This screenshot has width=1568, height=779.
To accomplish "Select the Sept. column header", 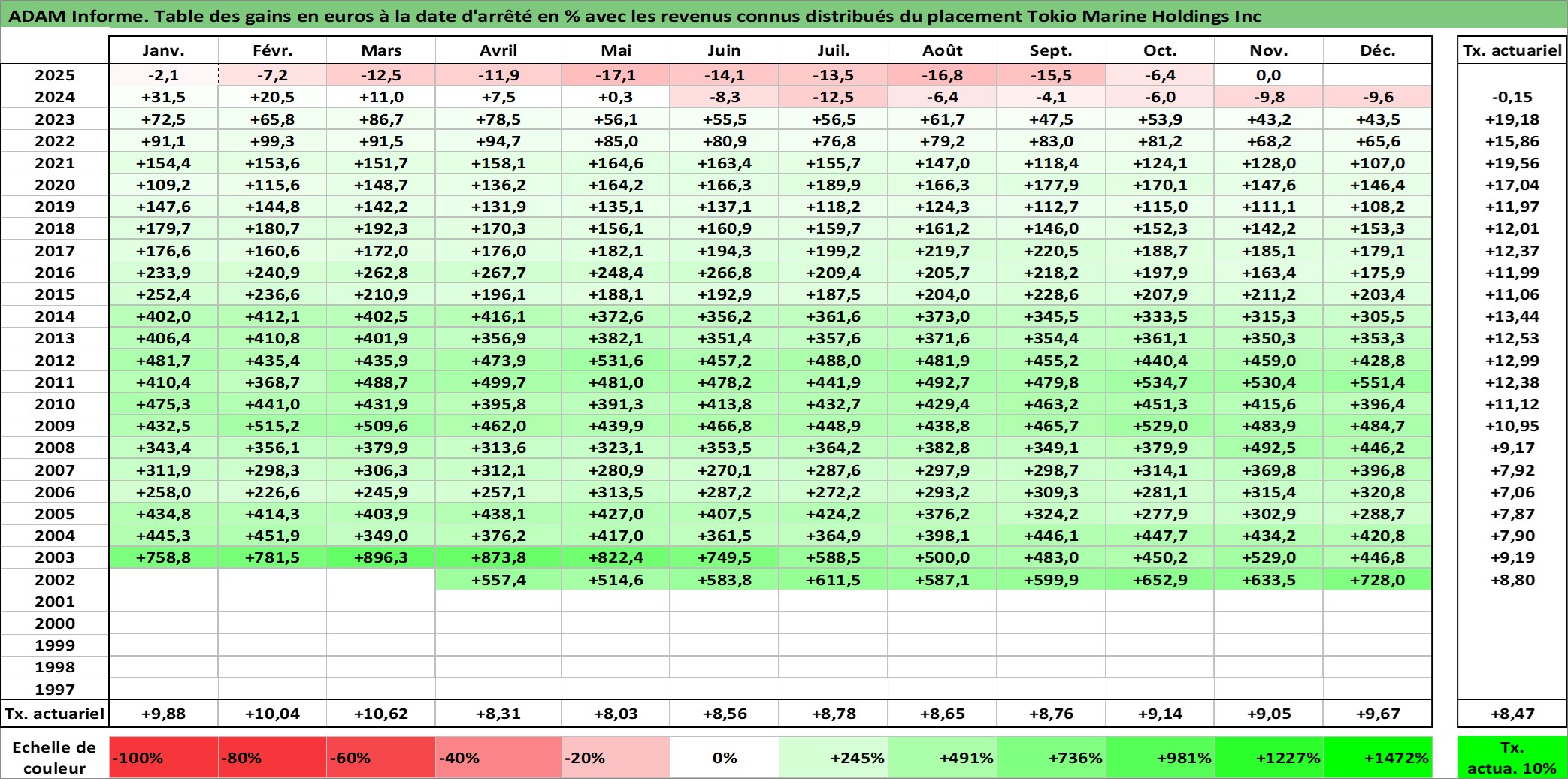I will pos(1051,50).
